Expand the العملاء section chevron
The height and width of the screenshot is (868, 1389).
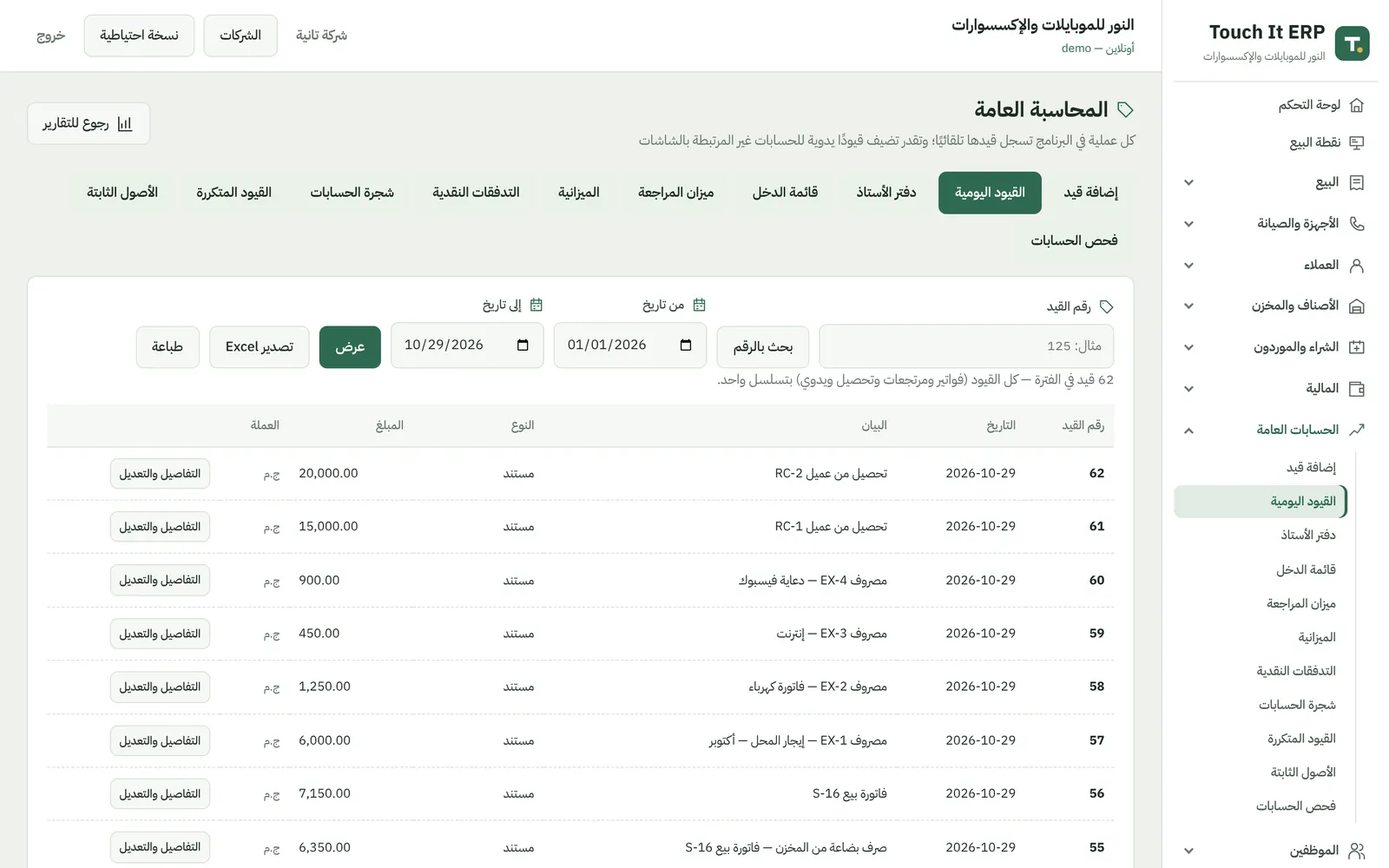pyautogui.click(x=1188, y=265)
